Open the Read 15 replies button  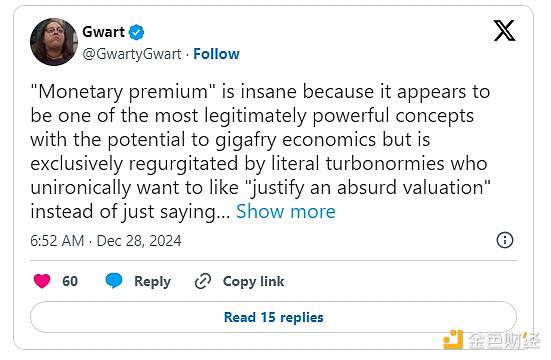point(273,317)
